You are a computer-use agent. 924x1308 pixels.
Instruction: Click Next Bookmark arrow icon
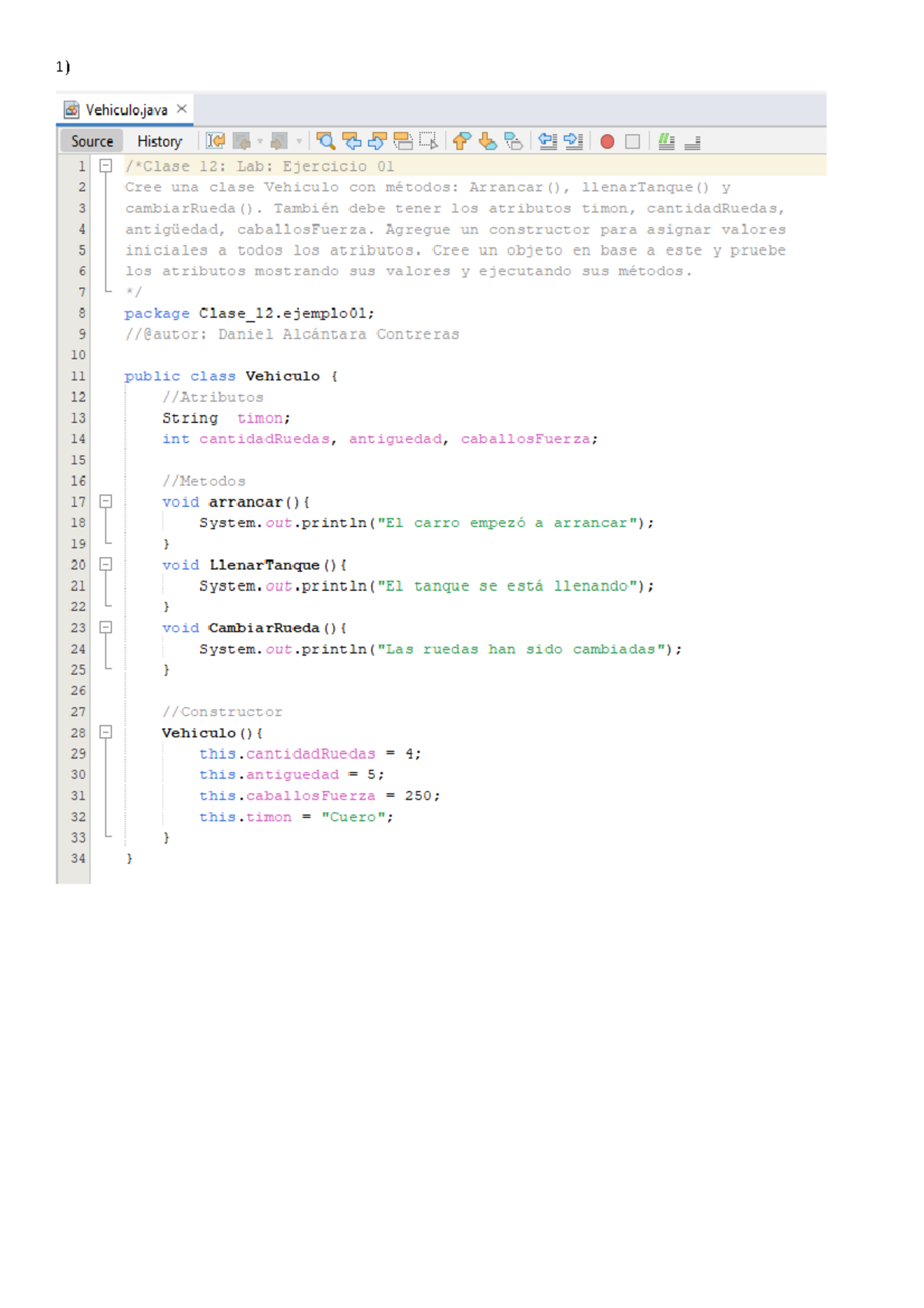487,141
